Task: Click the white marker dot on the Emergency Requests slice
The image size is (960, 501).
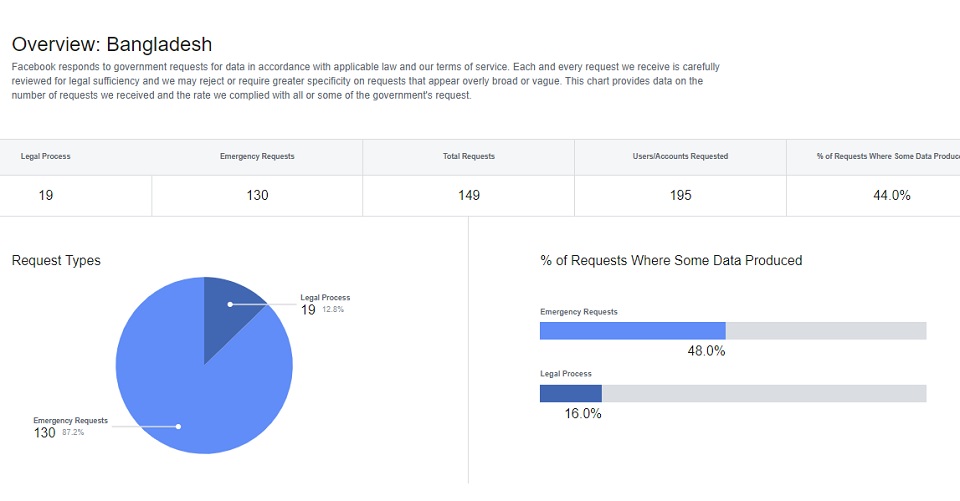Action: tap(178, 427)
